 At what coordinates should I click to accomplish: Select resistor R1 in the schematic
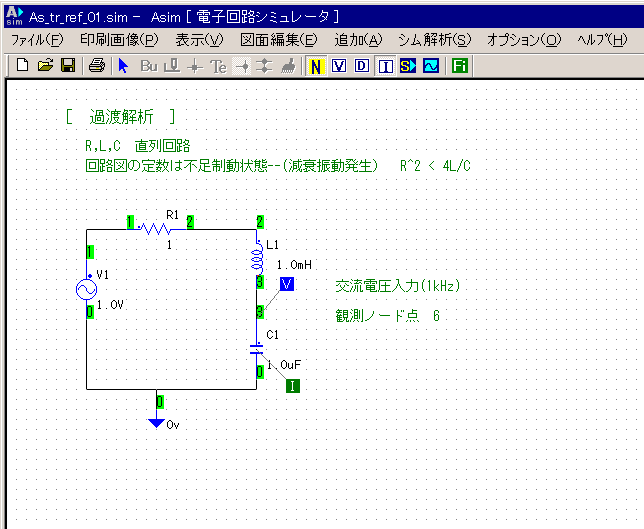(x=158, y=228)
